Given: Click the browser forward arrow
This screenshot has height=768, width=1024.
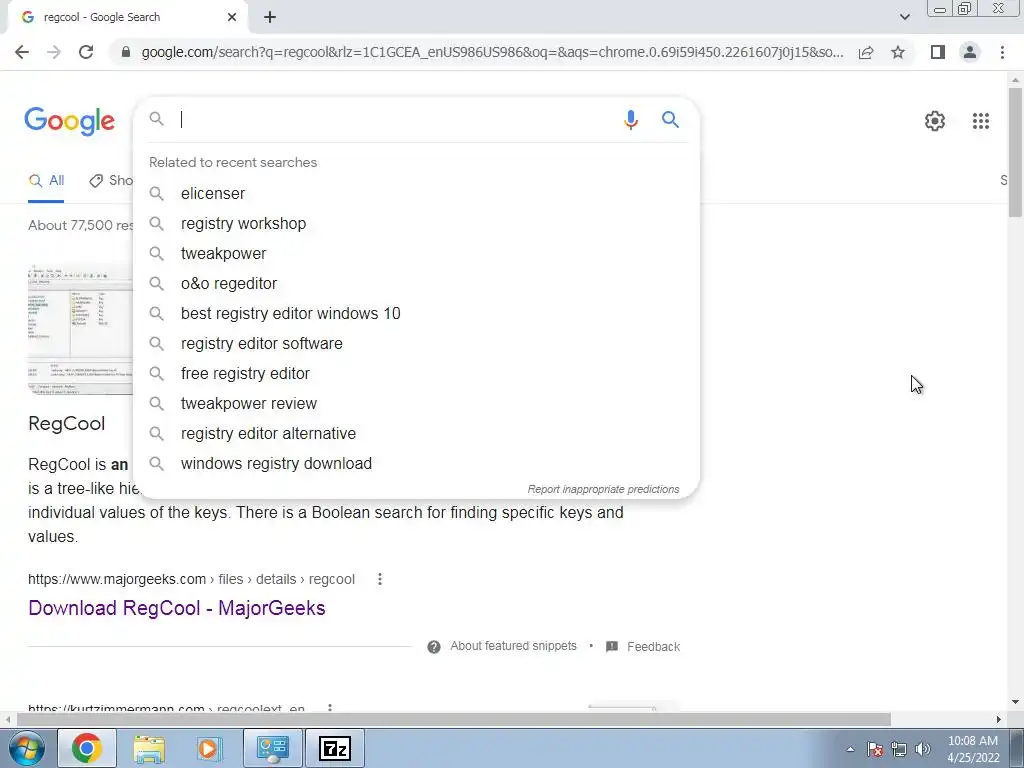Looking at the screenshot, I should pyautogui.click(x=54, y=52).
